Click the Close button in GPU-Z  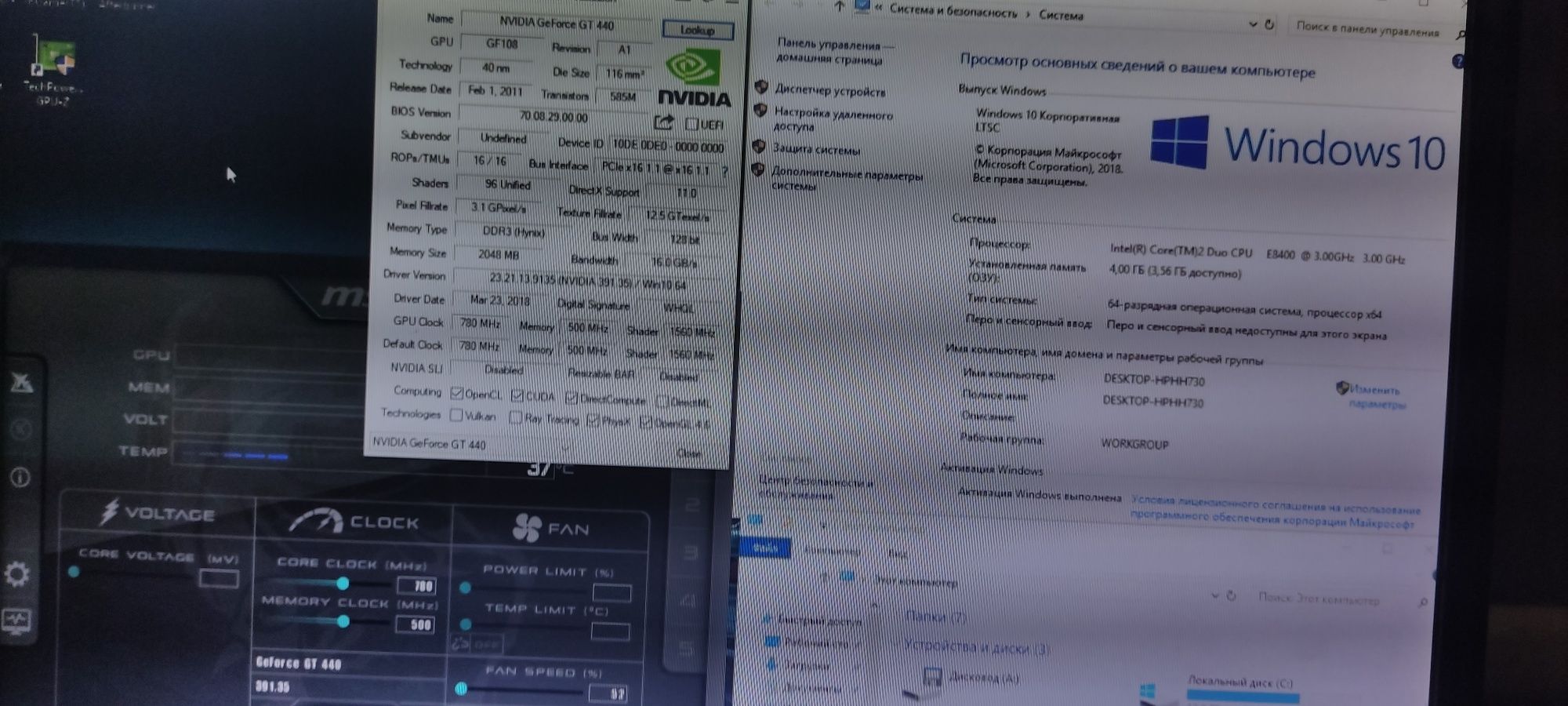point(688,453)
